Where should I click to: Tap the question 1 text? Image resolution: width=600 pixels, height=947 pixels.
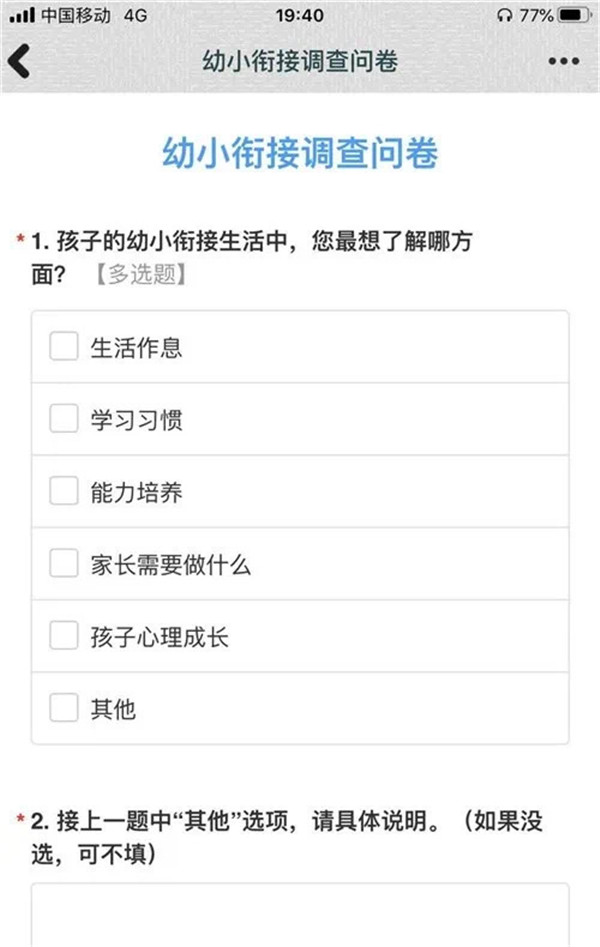pos(251,257)
